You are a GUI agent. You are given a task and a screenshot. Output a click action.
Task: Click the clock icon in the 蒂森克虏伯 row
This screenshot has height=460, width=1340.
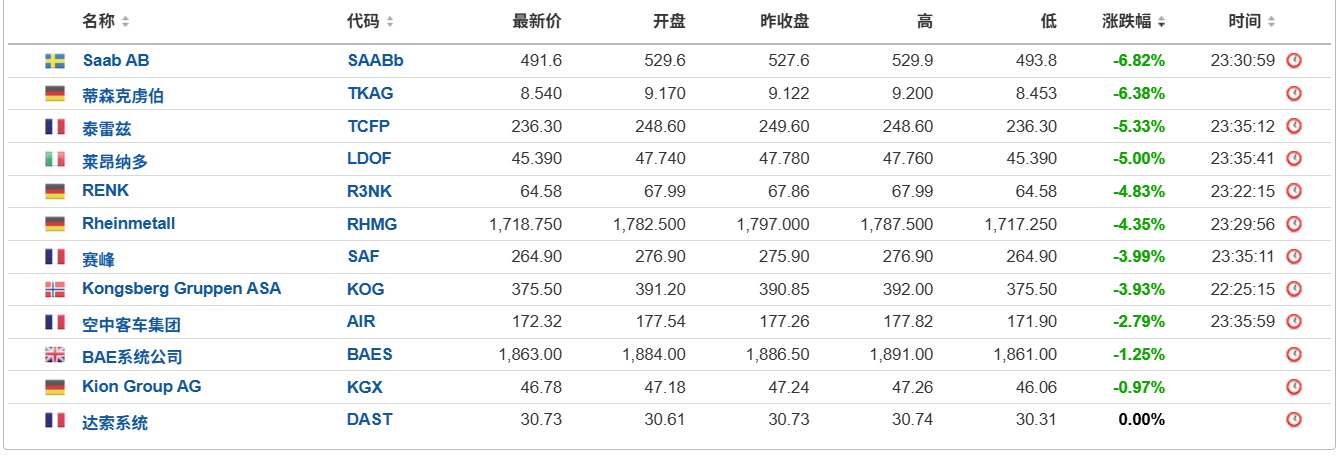click(1294, 94)
